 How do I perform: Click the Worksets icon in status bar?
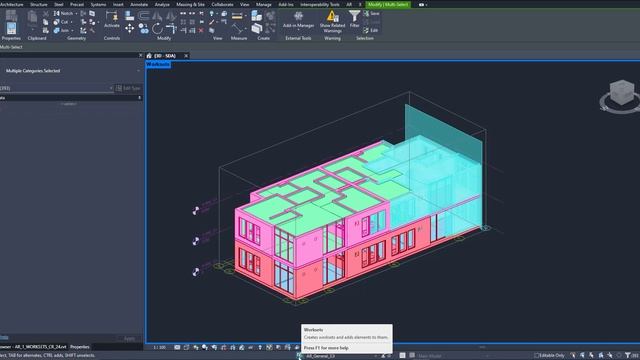[x=299, y=356]
